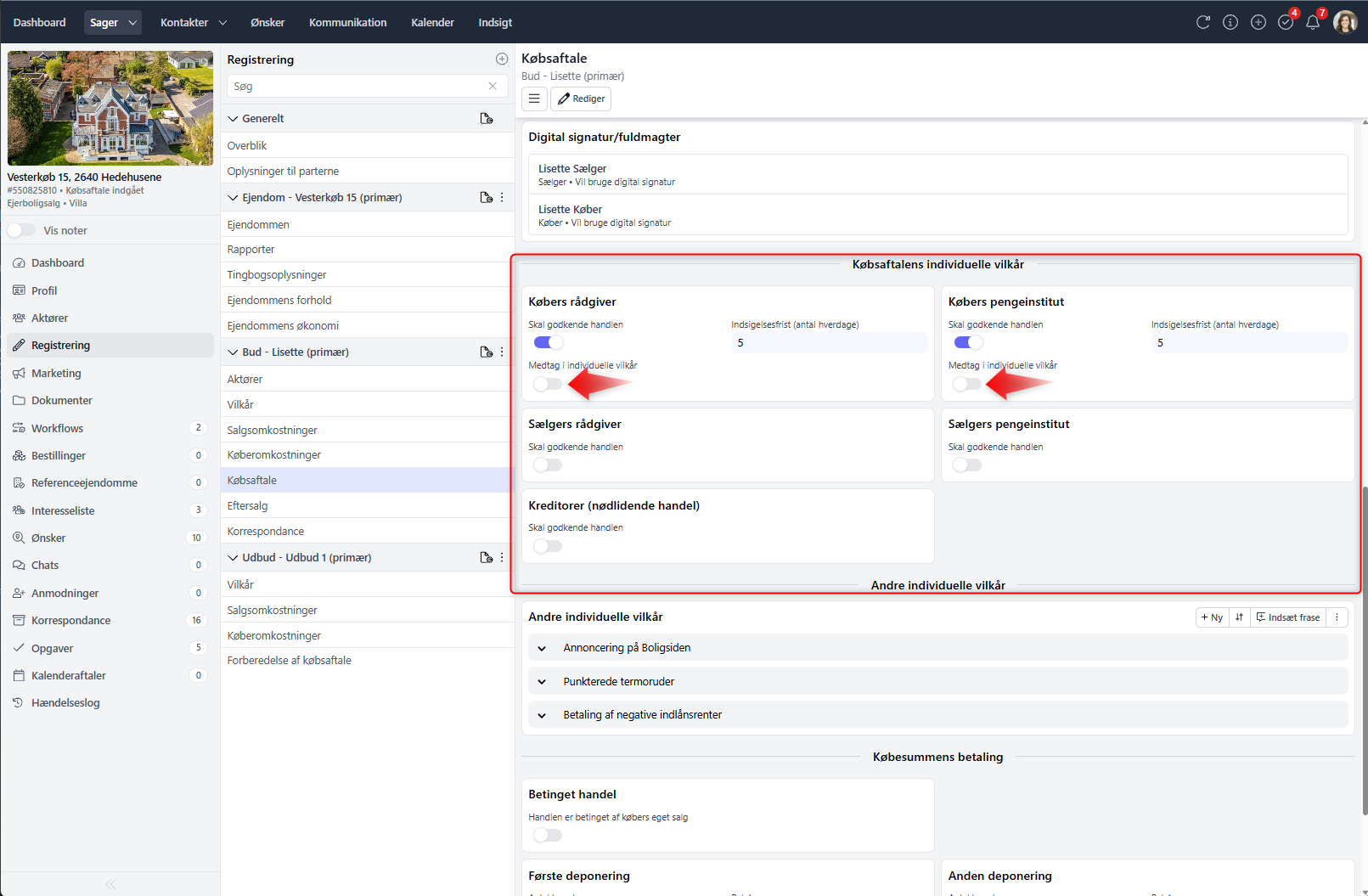1368x896 pixels.
Task: Select Marketing in the left sidebar
Action: 56,374
